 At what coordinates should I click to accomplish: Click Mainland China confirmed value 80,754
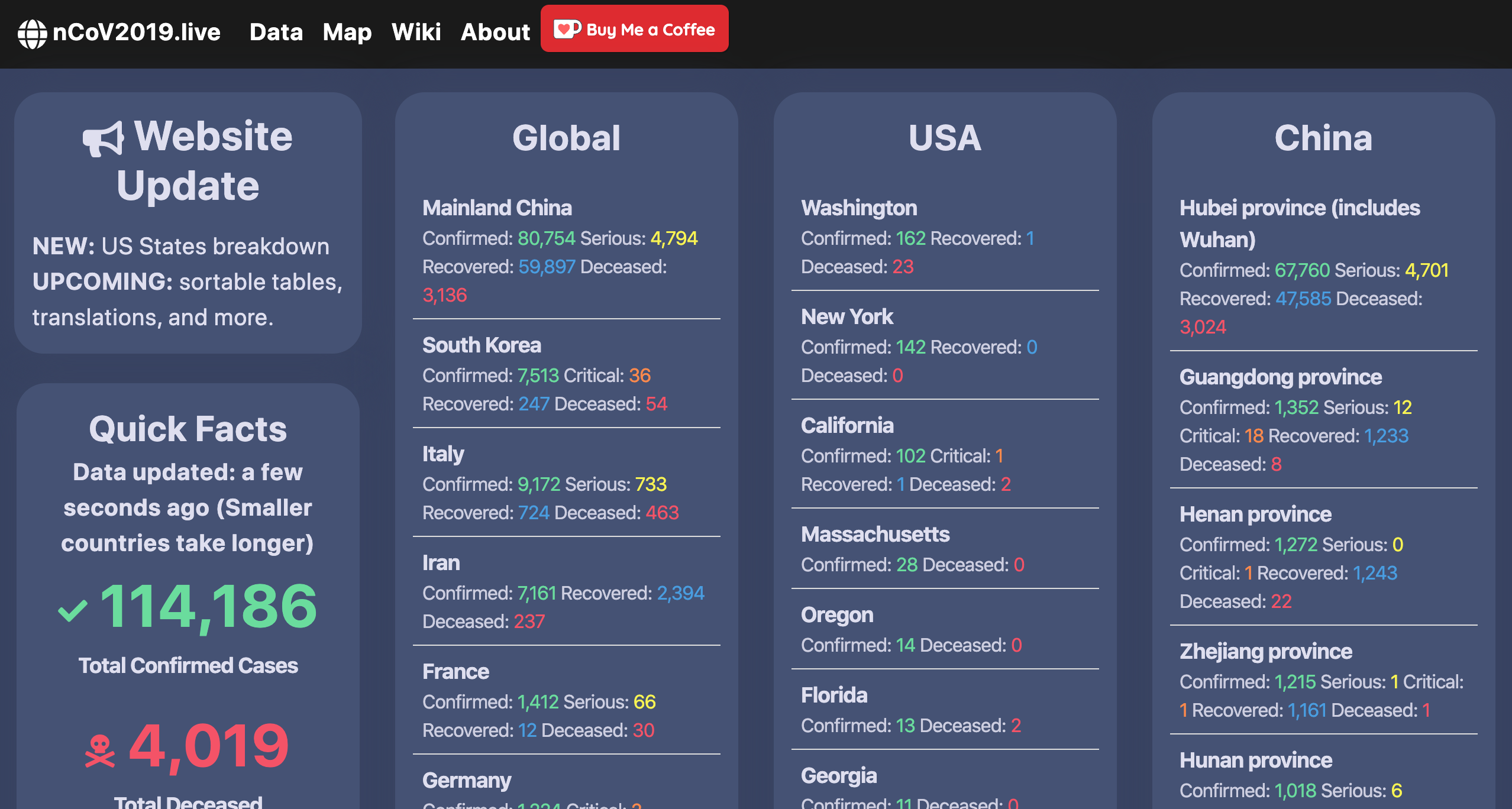[x=546, y=238]
